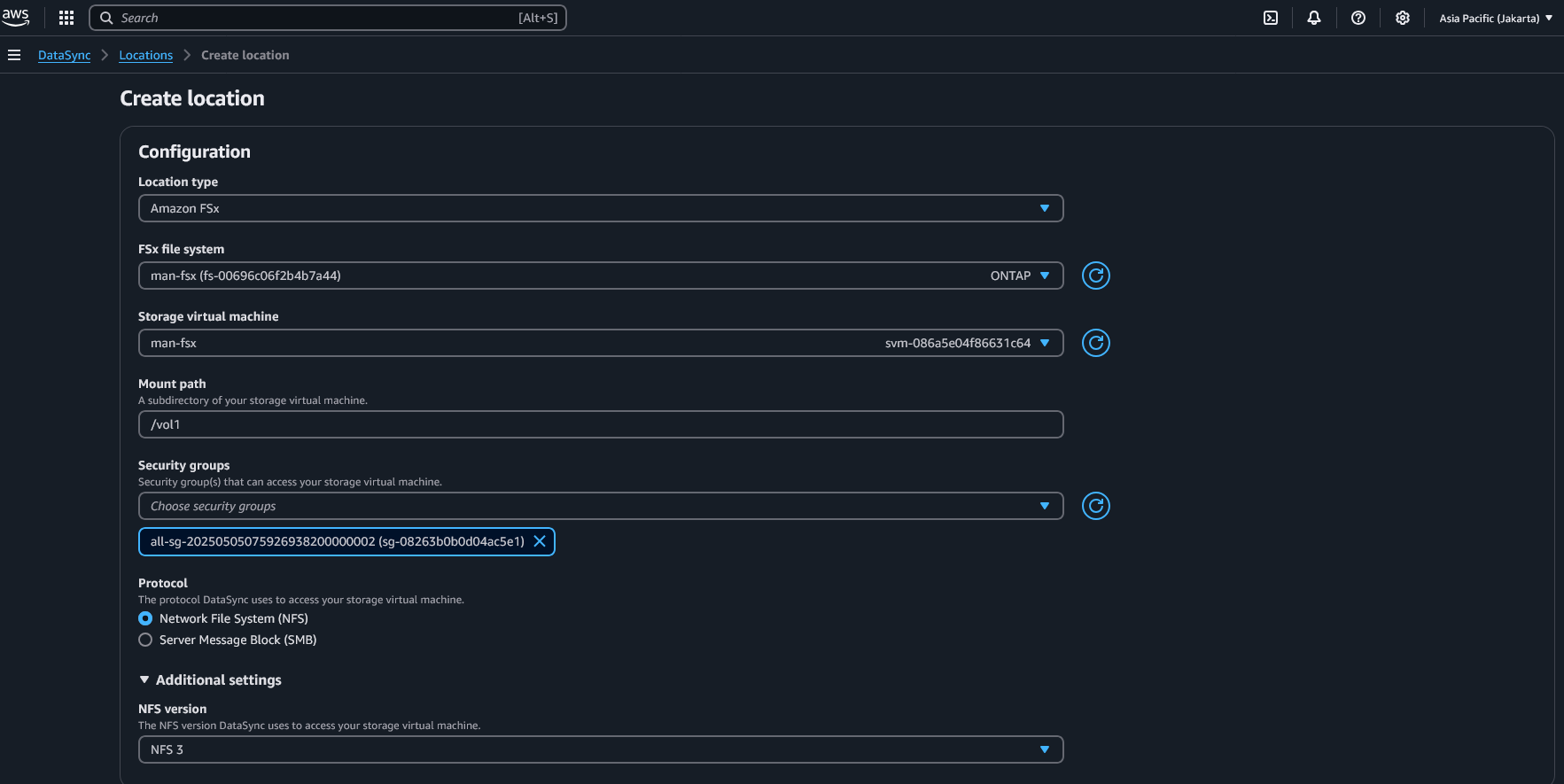Image resolution: width=1564 pixels, height=784 pixels.
Task: Toggle the hamburger navigation menu
Action: coord(14,55)
